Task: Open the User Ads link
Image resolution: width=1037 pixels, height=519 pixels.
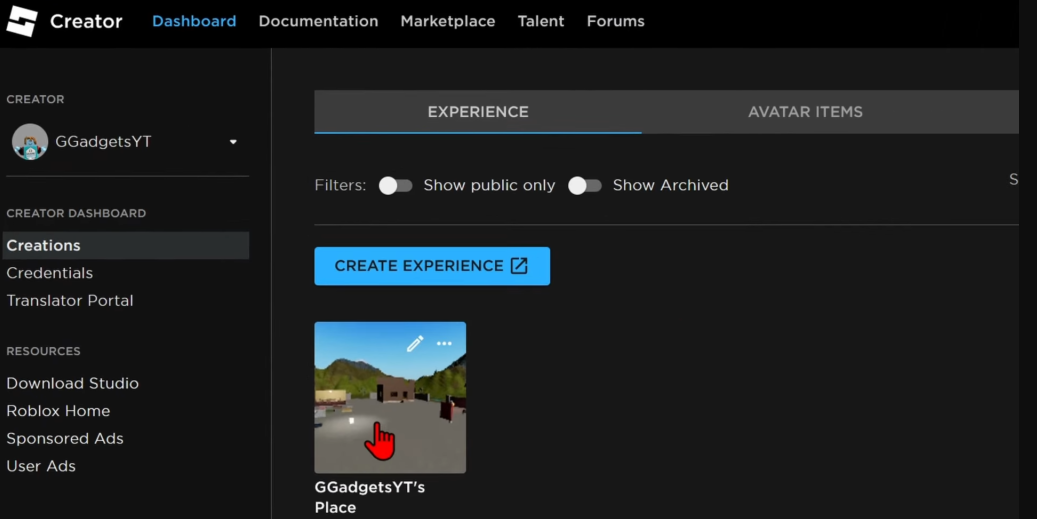Action: click(41, 467)
